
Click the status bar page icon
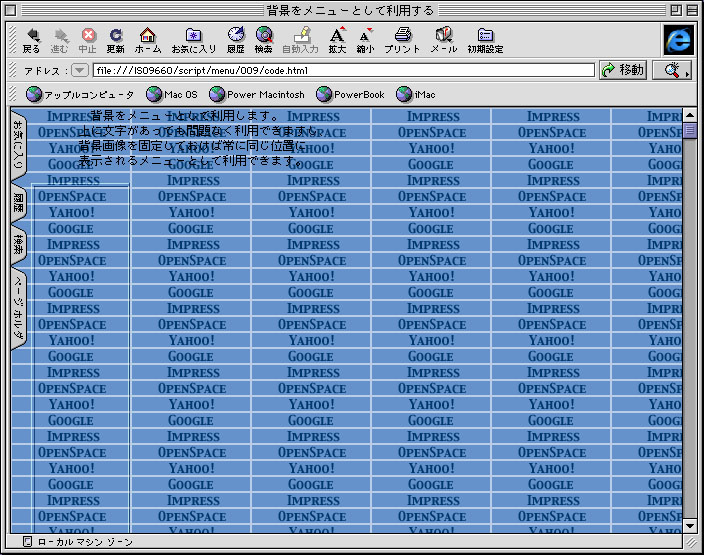tap(27, 542)
